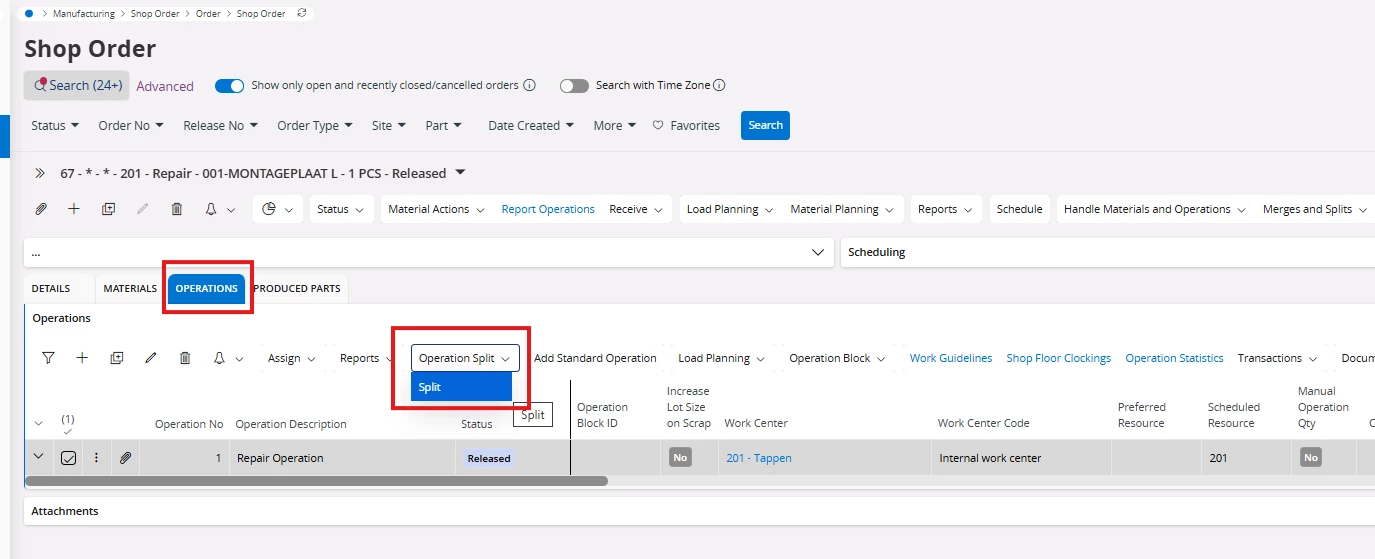
Task: Open Merges and Splits dropdown
Action: [1314, 209]
